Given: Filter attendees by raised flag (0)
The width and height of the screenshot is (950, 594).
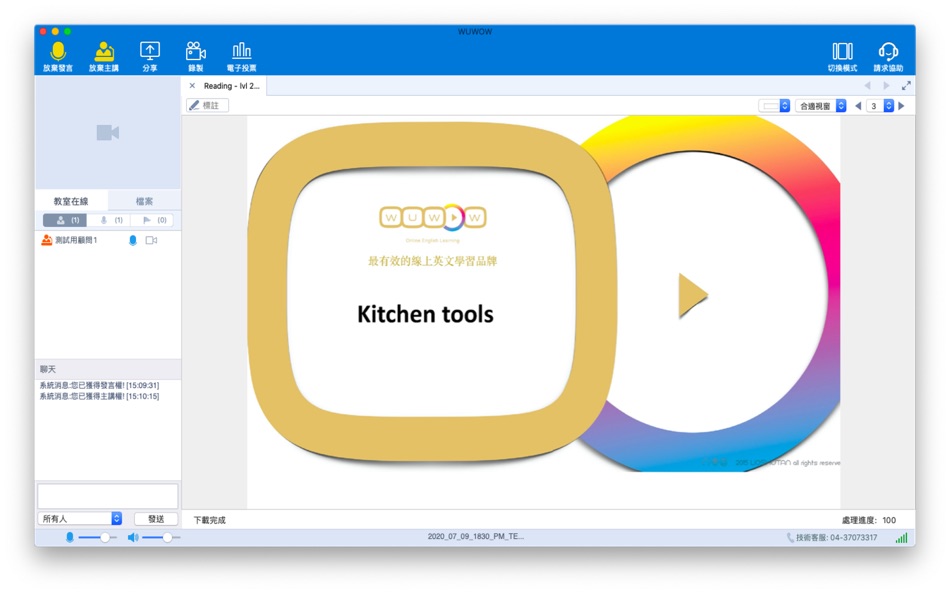Looking at the screenshot, I should click(151, 220).
